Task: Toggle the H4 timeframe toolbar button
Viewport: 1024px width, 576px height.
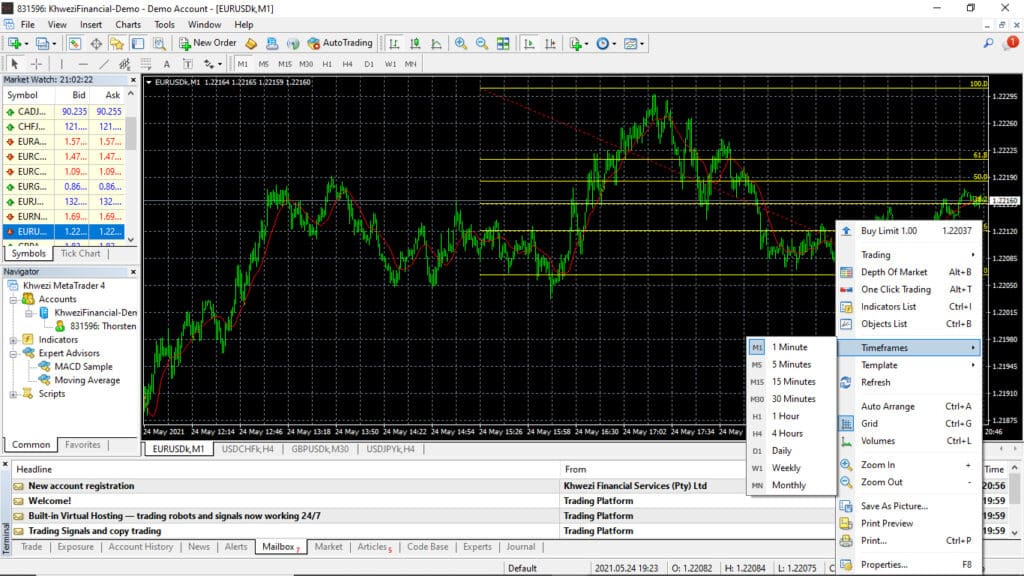Action: click(x=347, y=64)
